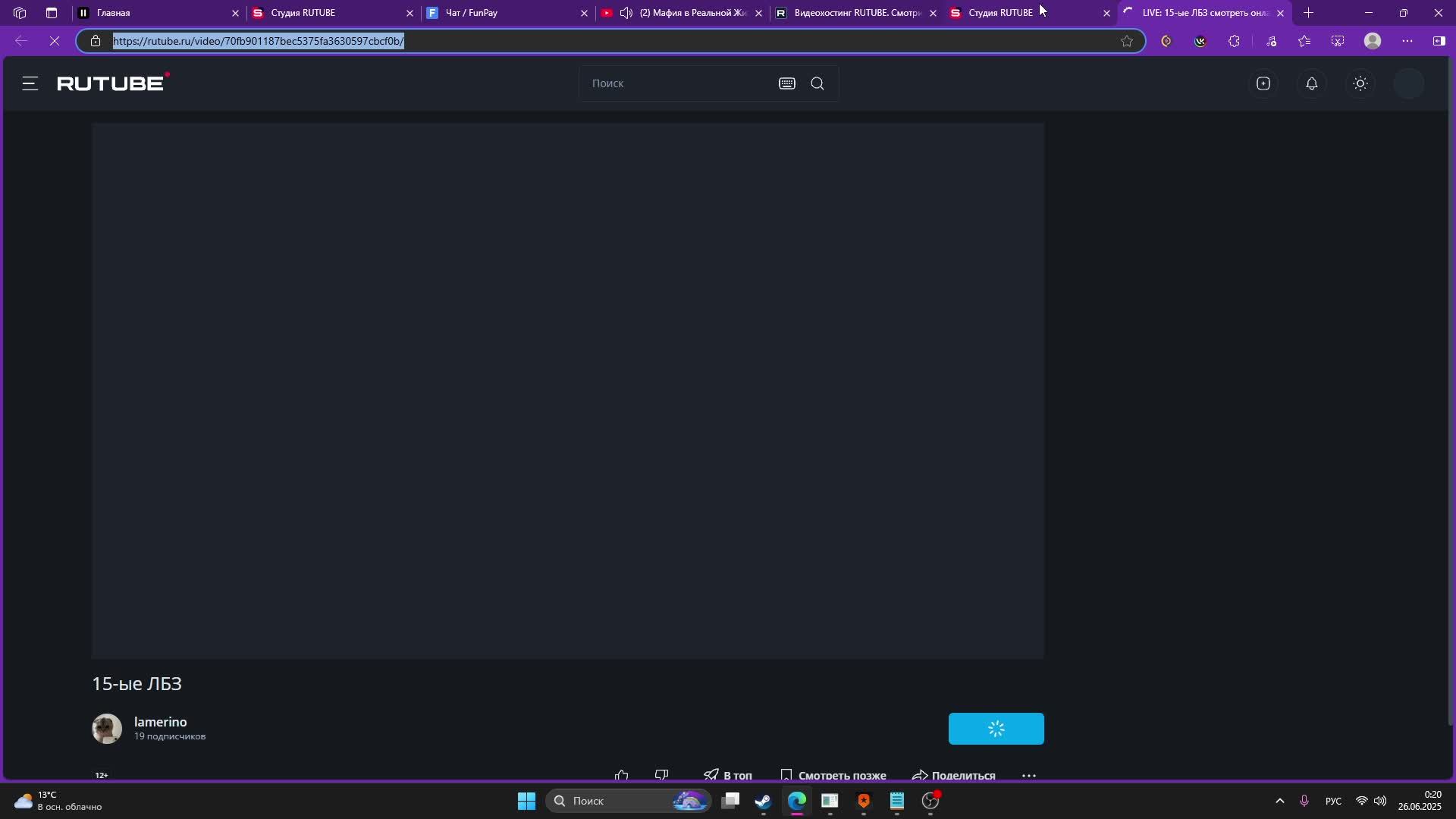Click 'Поделиться' share button

tap(954, 775)
